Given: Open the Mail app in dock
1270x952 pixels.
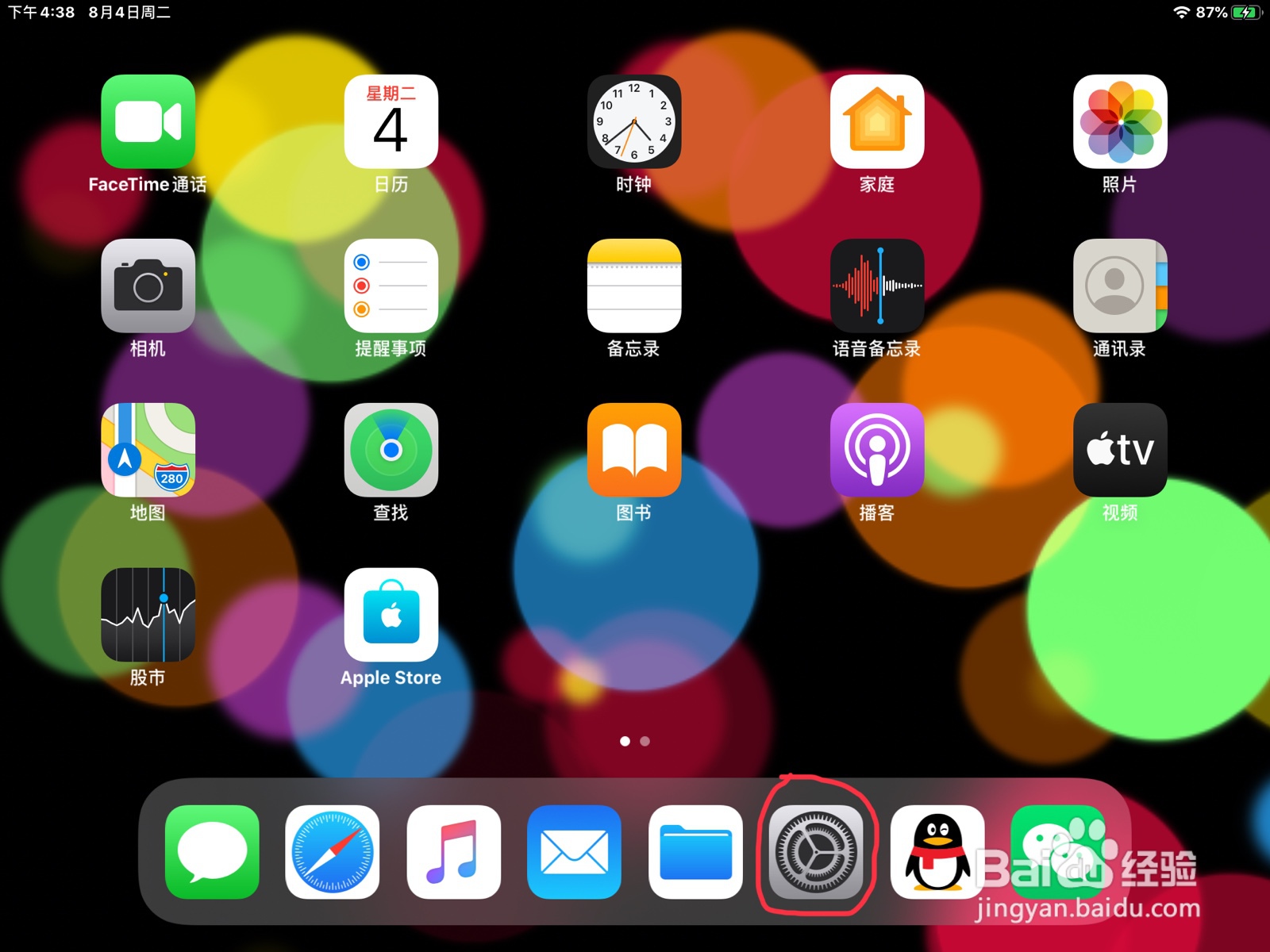Looking at the screenshot, I should (x=574, y=852).
